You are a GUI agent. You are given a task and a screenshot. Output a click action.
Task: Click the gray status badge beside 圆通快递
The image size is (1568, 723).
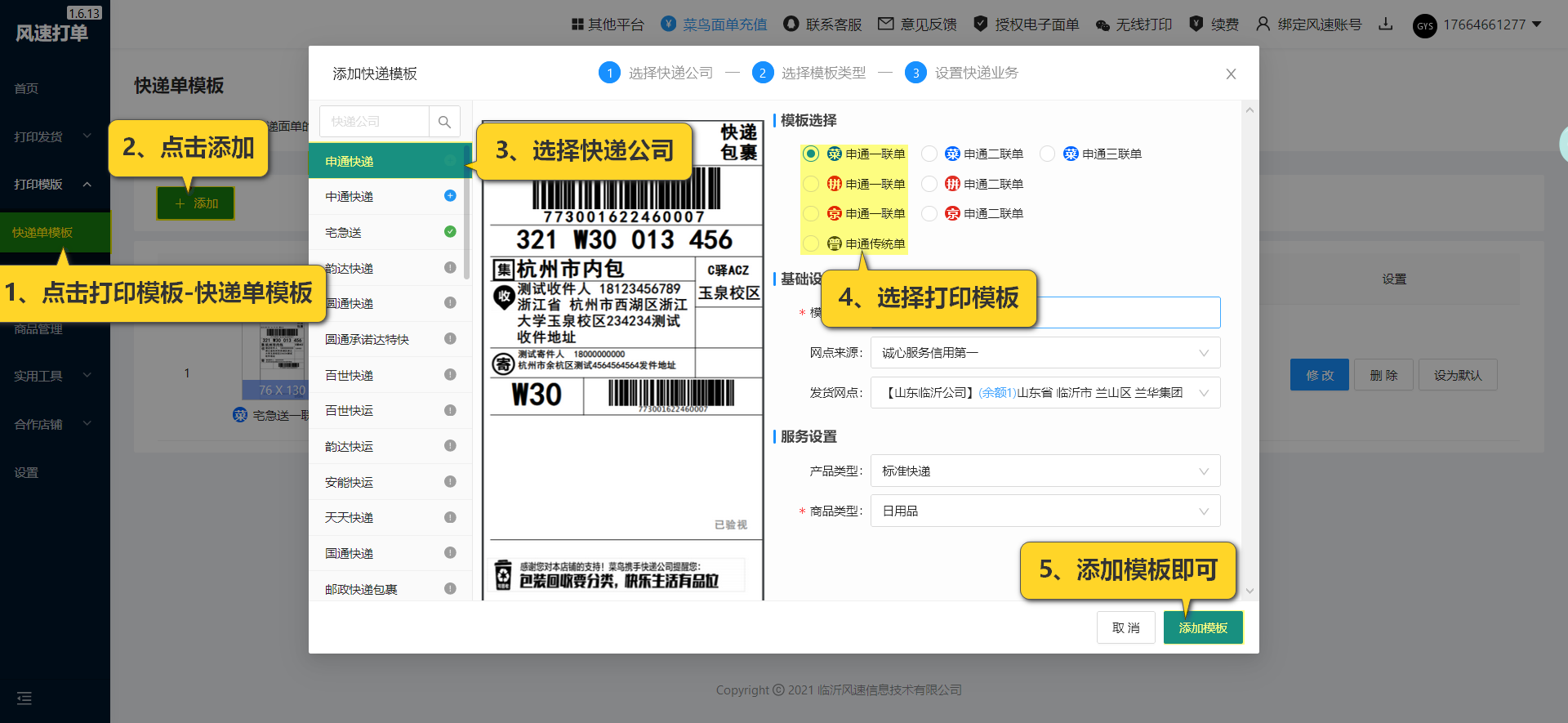pos(450,303)
